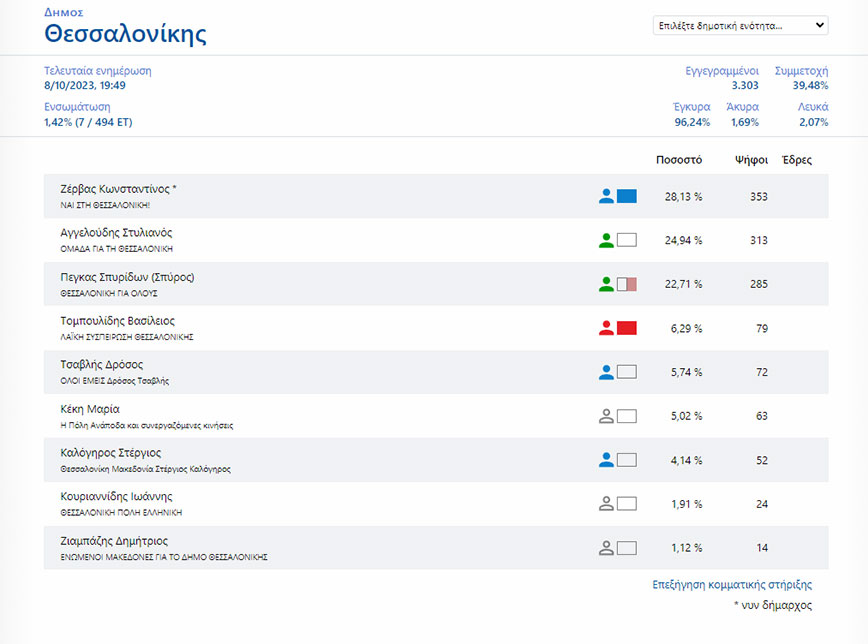Click the red person icon for Τρεμπουλίδης Βασίλειος
Viewport: 868px width, 644px height.
tap(606, 328)
